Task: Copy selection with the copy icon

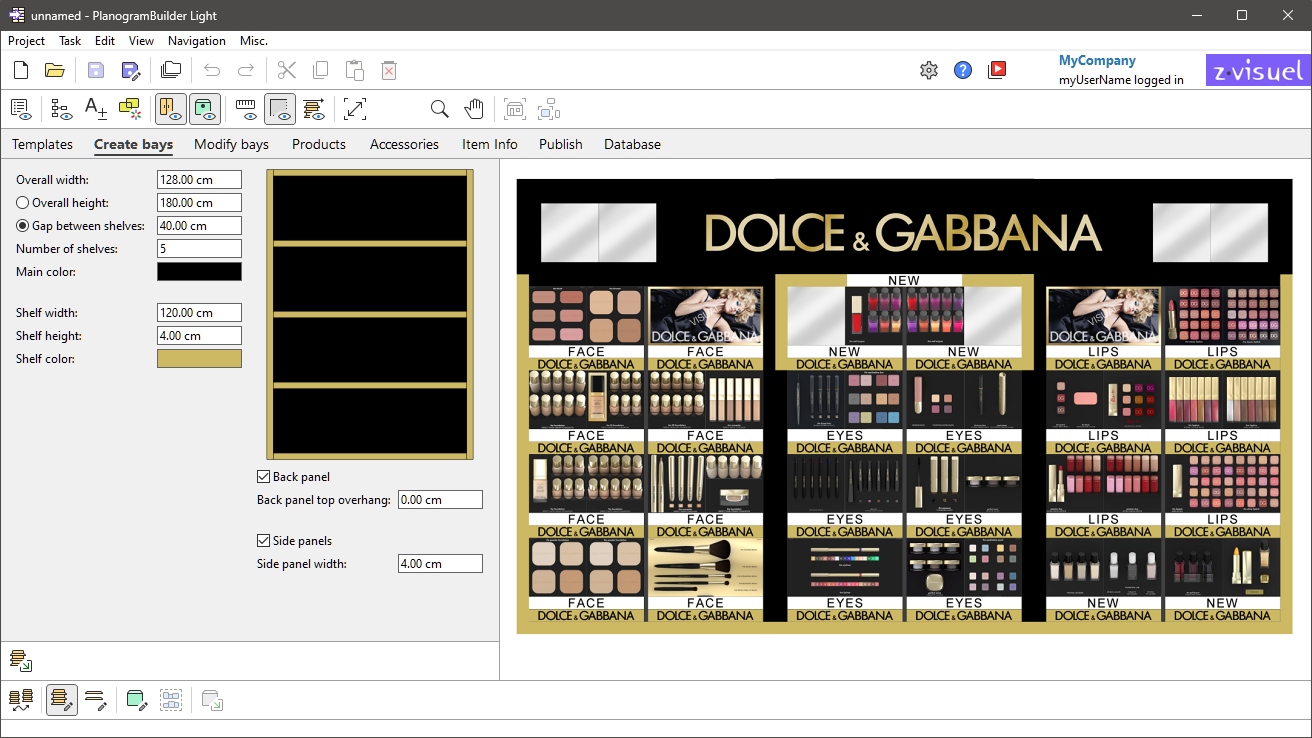Action: point(321,70)
